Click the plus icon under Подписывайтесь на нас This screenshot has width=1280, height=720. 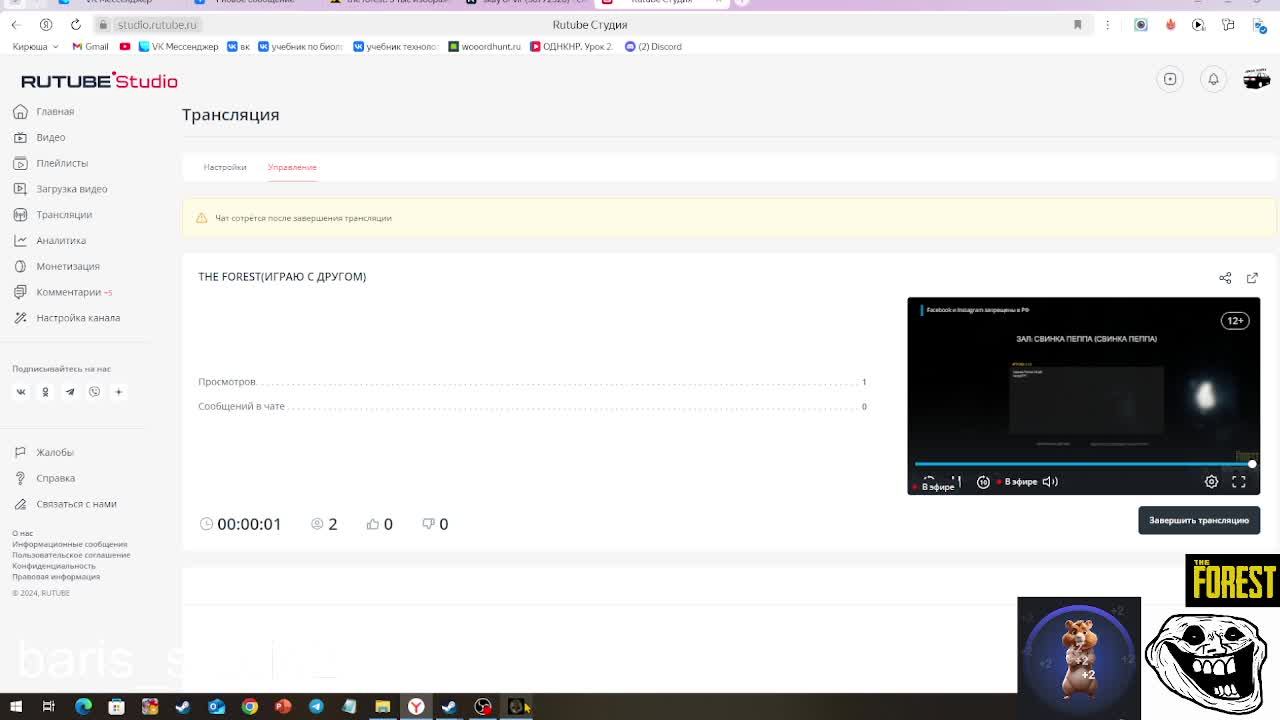point(118,392)
